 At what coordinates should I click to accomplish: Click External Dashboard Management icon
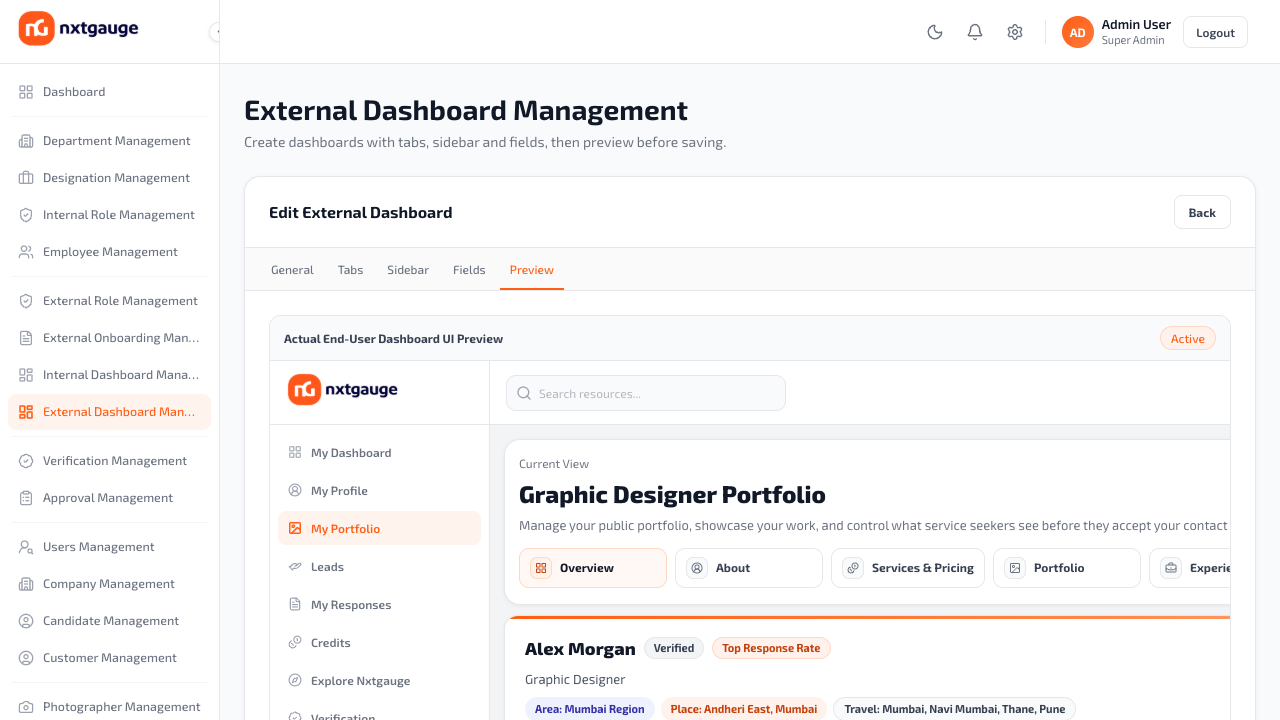point(26,412)
